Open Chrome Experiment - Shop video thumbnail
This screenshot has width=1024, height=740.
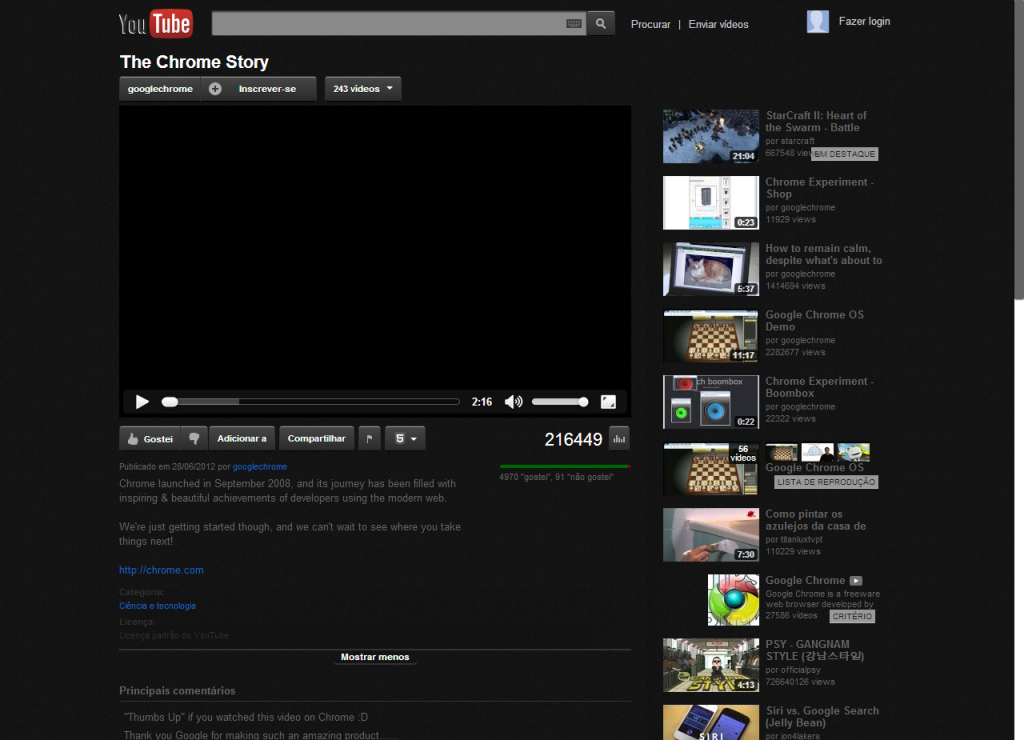[711, 202]
